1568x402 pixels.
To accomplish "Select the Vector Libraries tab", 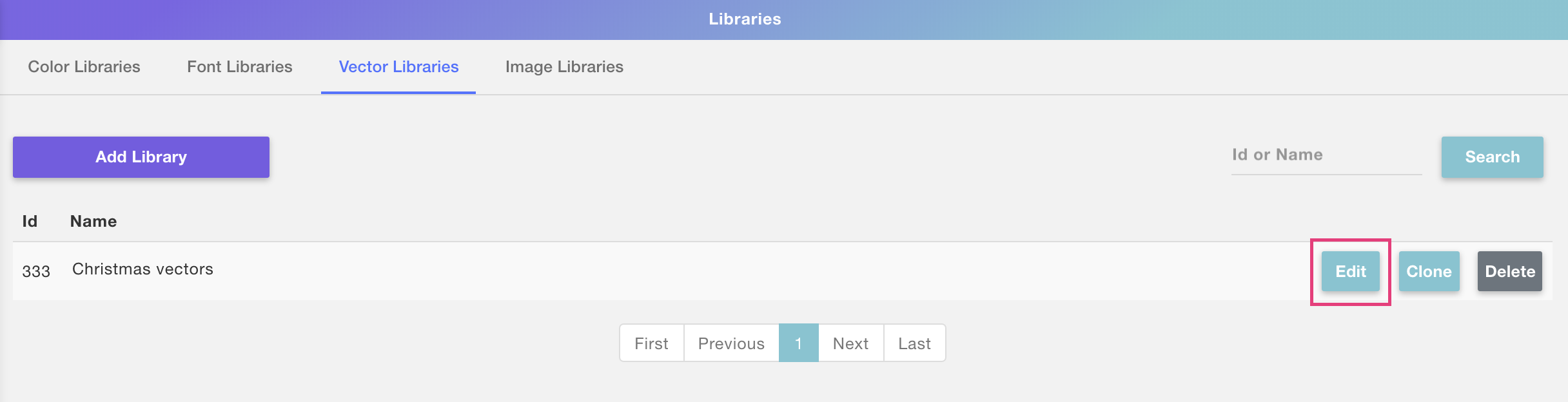I will coord(398,67).
